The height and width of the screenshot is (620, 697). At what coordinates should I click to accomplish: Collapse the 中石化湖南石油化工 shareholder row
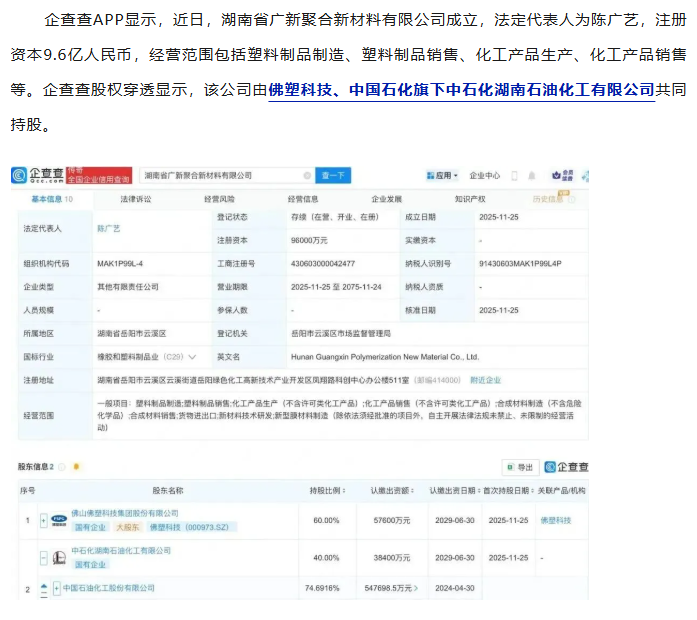click(43, 558)
